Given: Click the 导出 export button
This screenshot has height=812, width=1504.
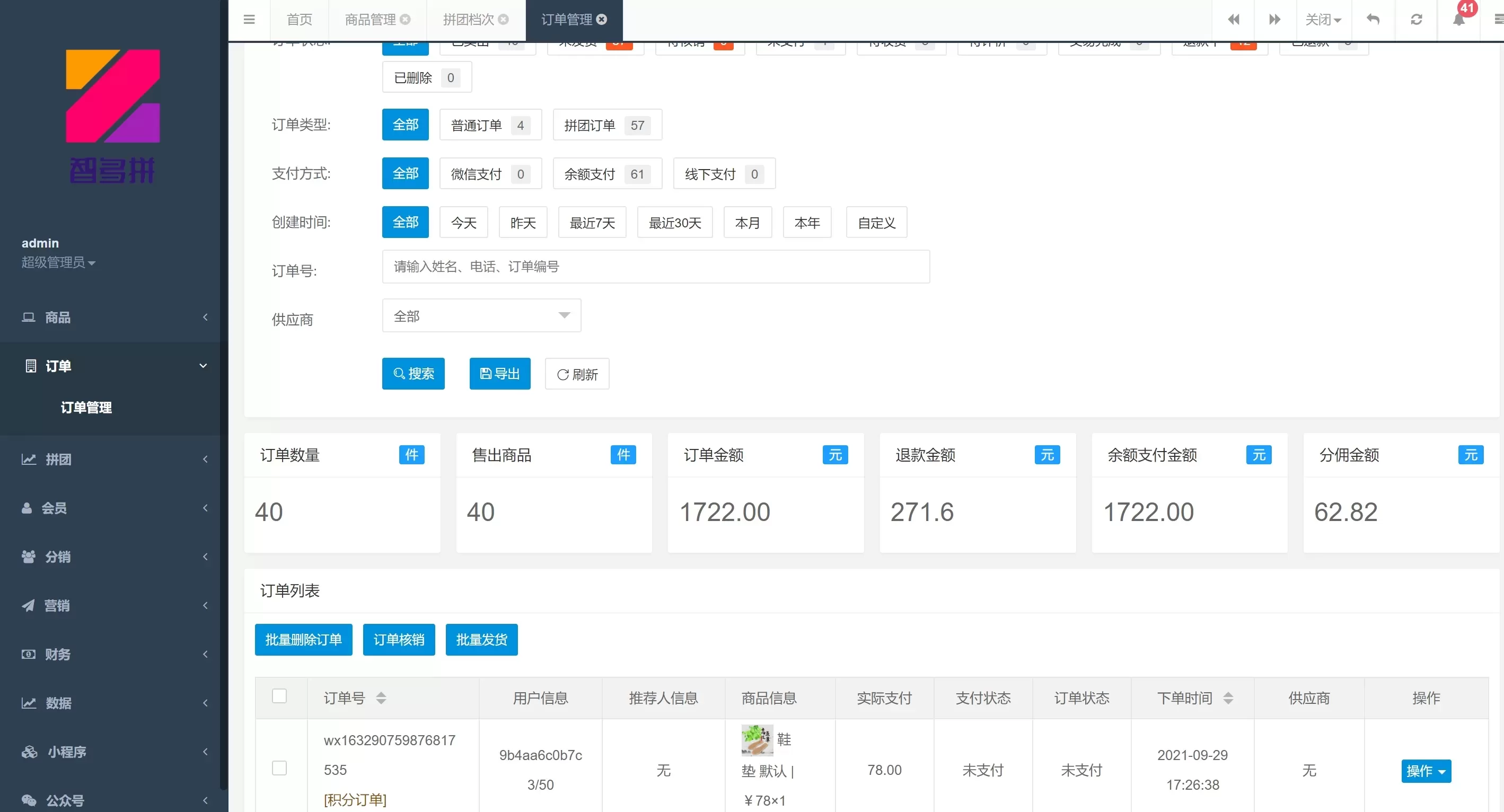Looking at the screenshot, I should [x=500, y=374].
